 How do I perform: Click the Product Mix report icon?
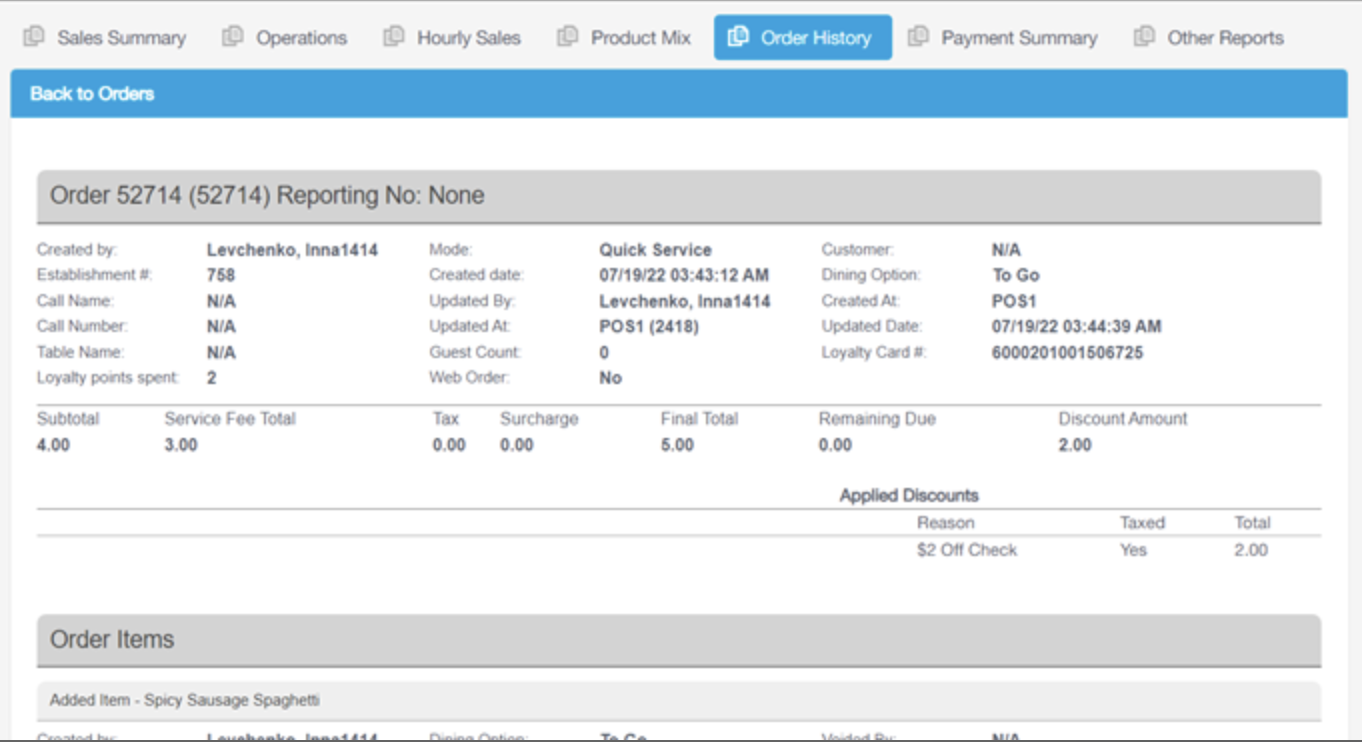[567, 39]
